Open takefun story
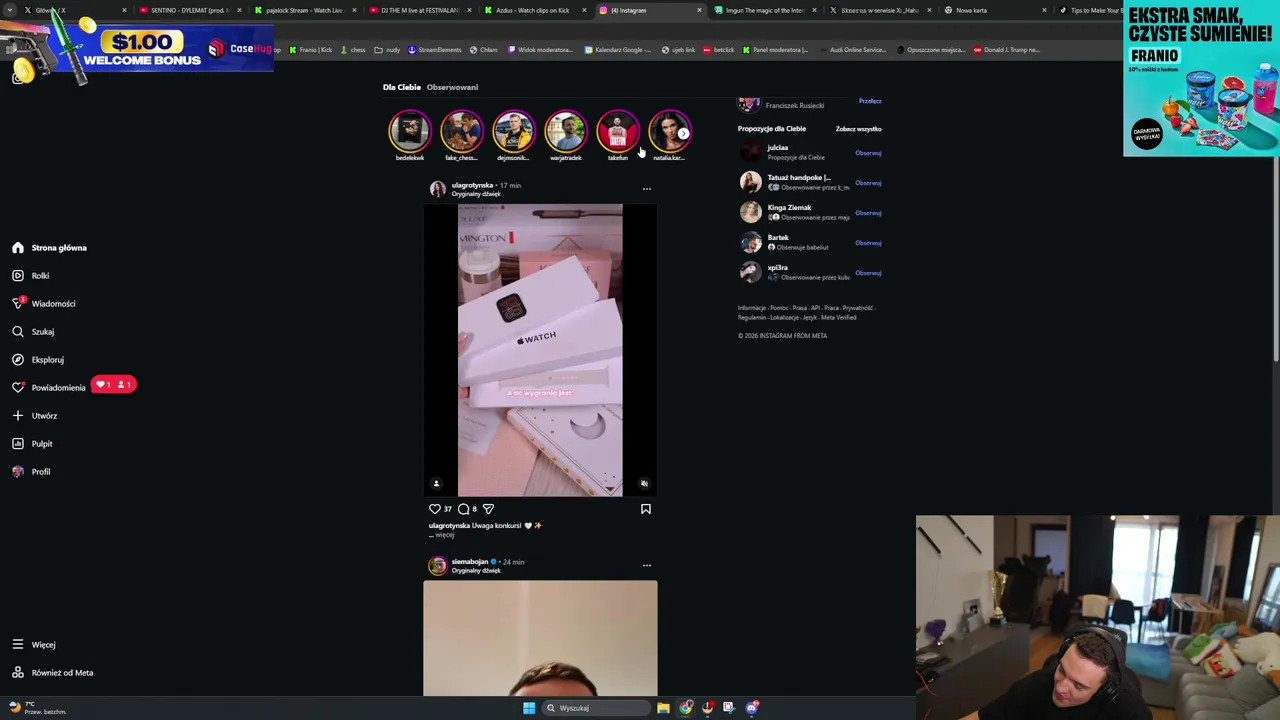The width and height of the screenshot is (1280, 720). coord(618,133)
